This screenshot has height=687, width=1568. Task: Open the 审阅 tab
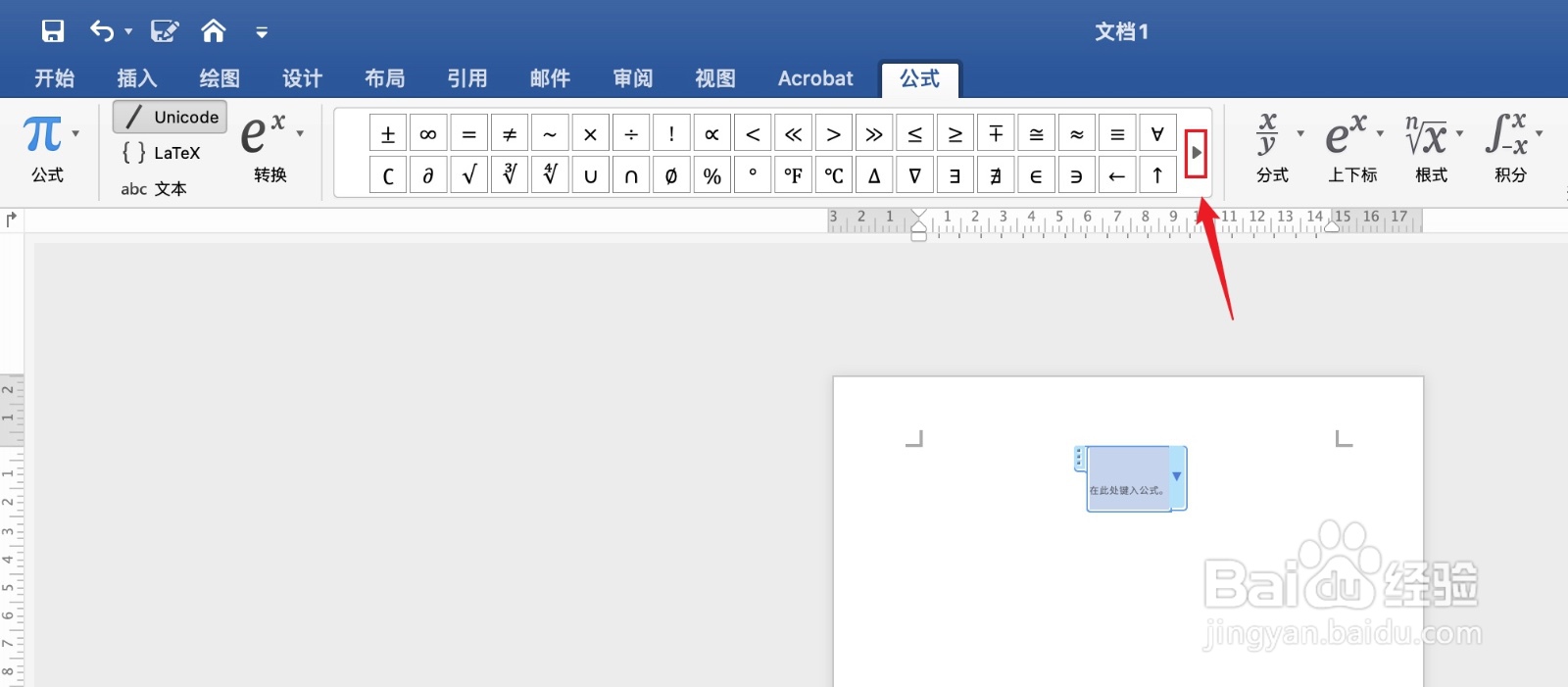click(x=633, y=78)
